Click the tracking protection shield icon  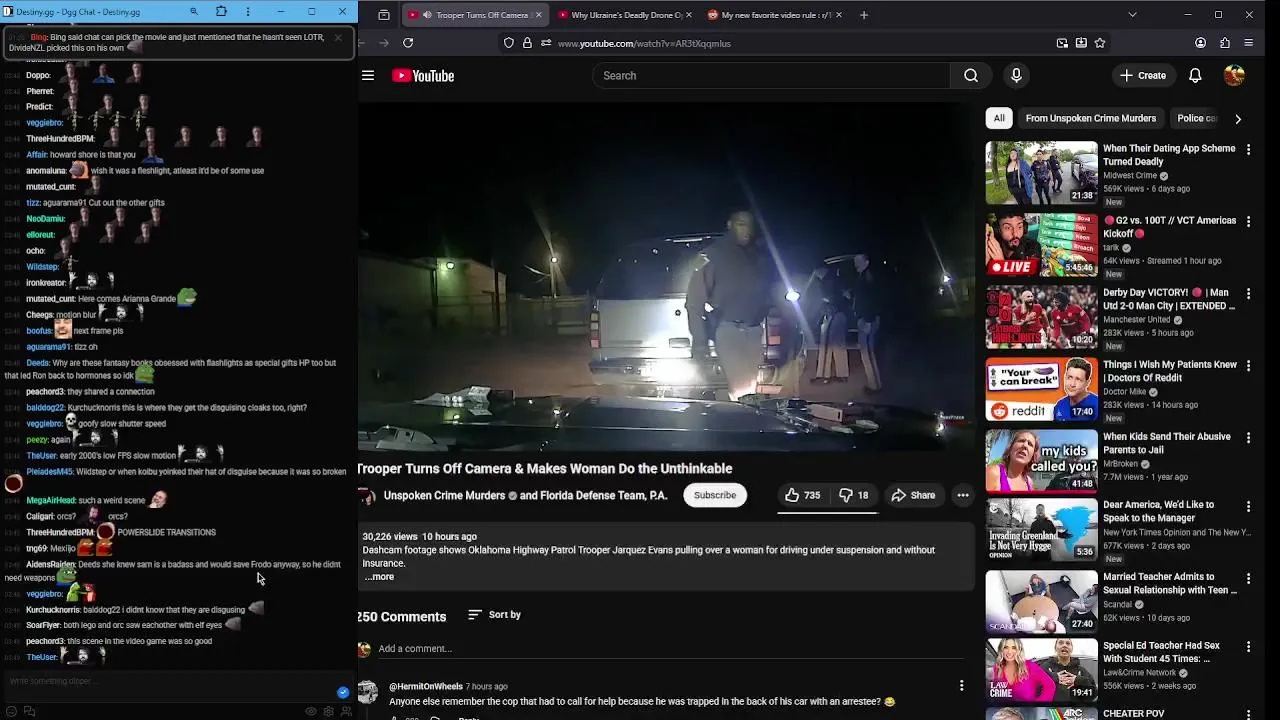[x=509, y=43]
